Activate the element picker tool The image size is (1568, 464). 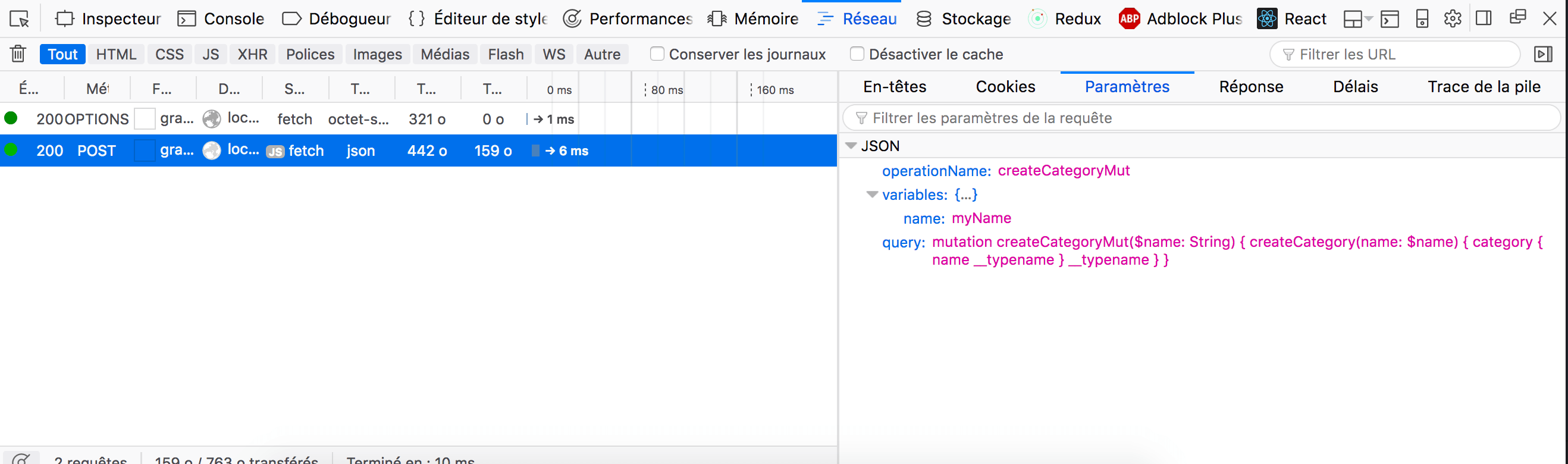(x=20, y=19)
